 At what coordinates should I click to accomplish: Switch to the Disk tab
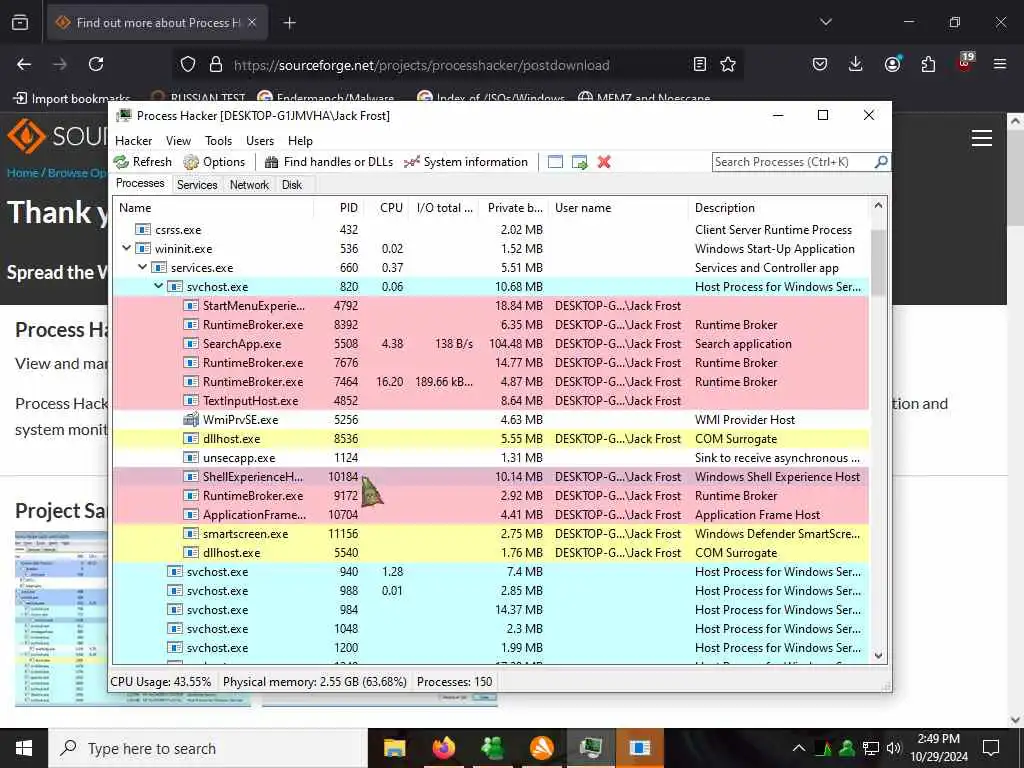[292, 185]
